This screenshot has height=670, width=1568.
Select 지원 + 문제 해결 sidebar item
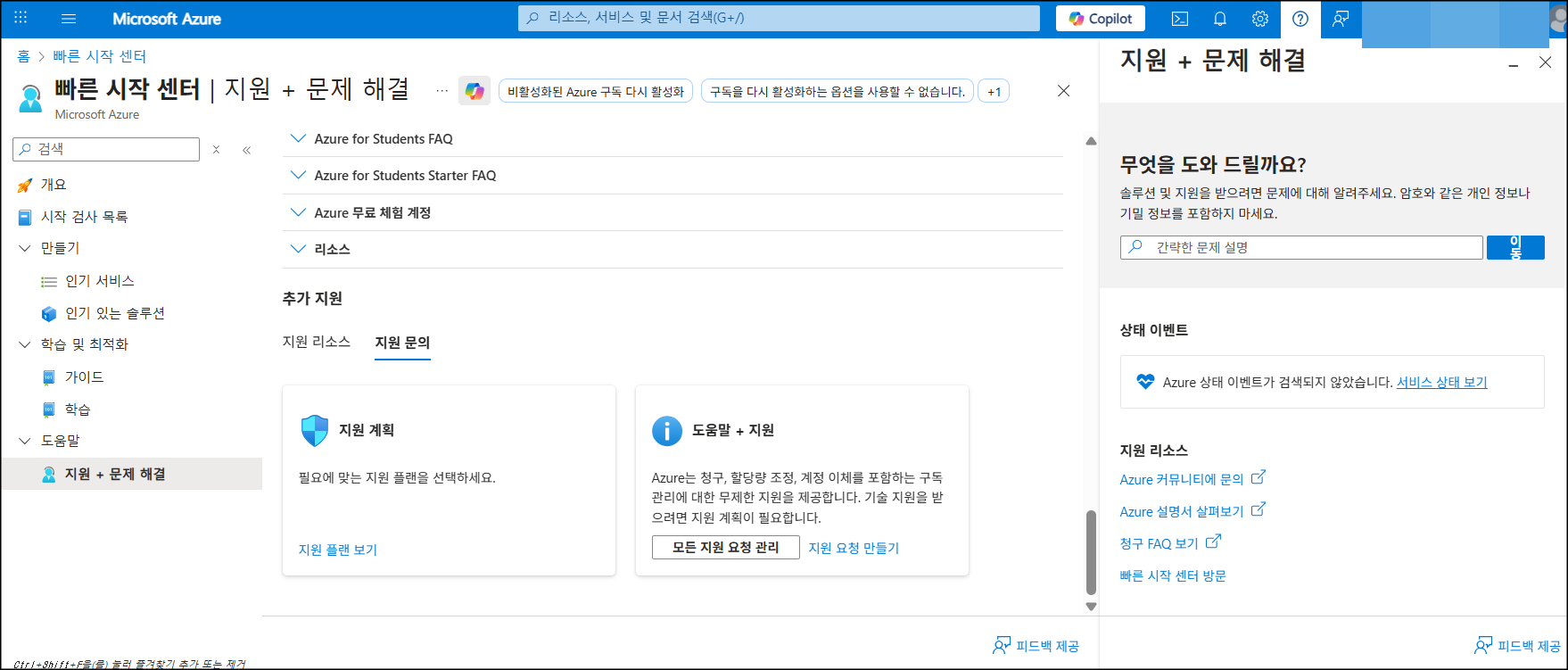click(x=132, y=474)
